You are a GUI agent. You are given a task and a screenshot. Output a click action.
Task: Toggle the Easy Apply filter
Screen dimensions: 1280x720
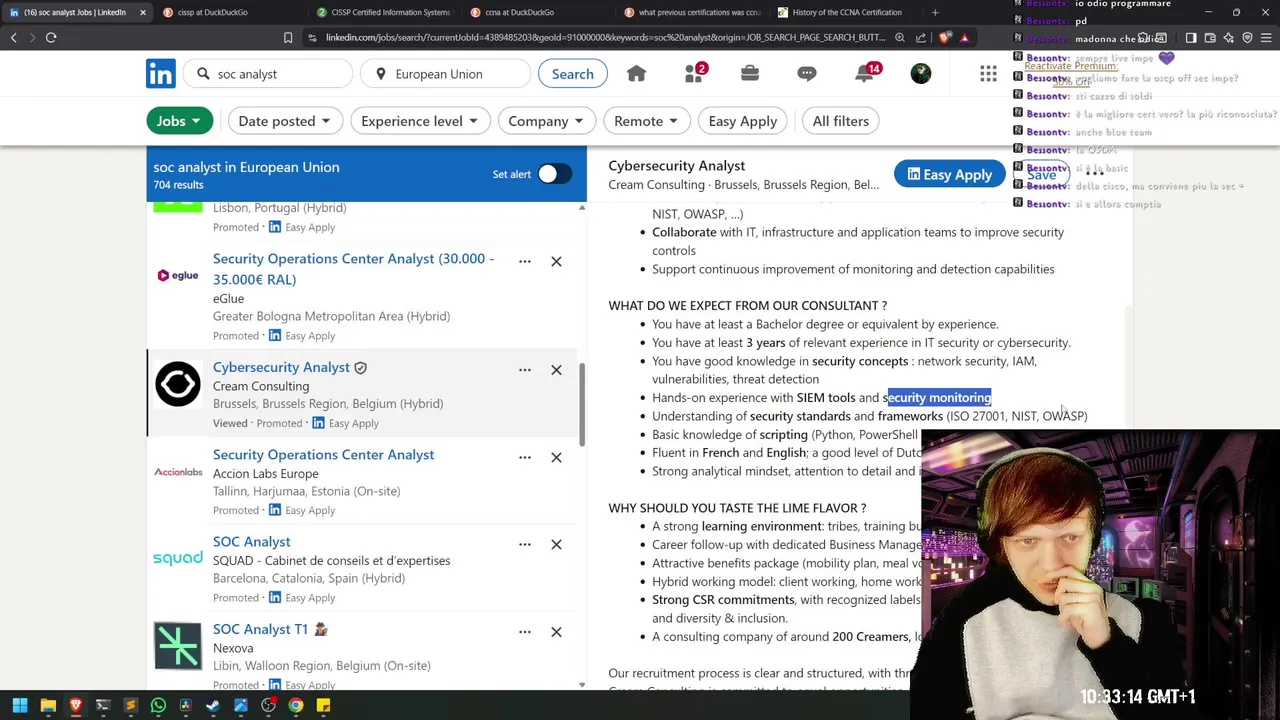click(742, 121)
